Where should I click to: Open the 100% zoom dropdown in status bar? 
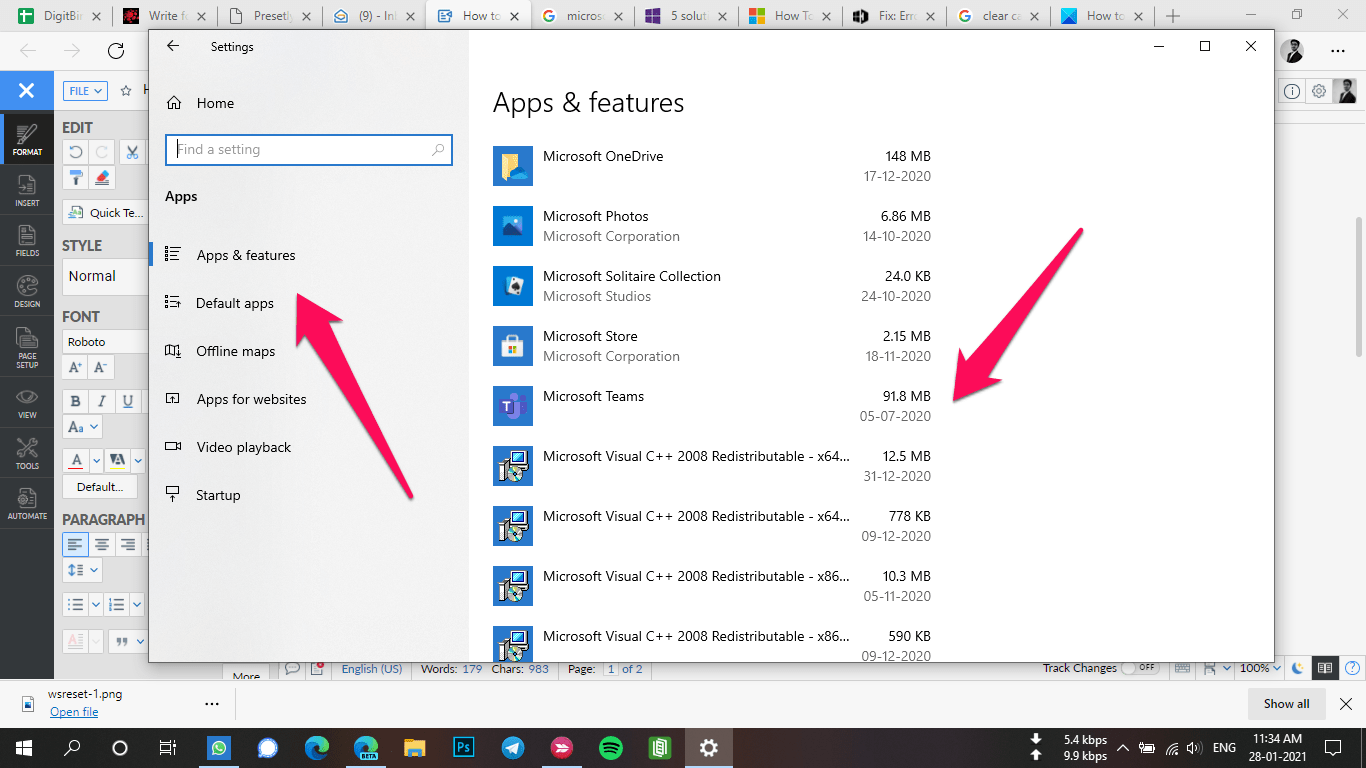(x=1260, y=668)
